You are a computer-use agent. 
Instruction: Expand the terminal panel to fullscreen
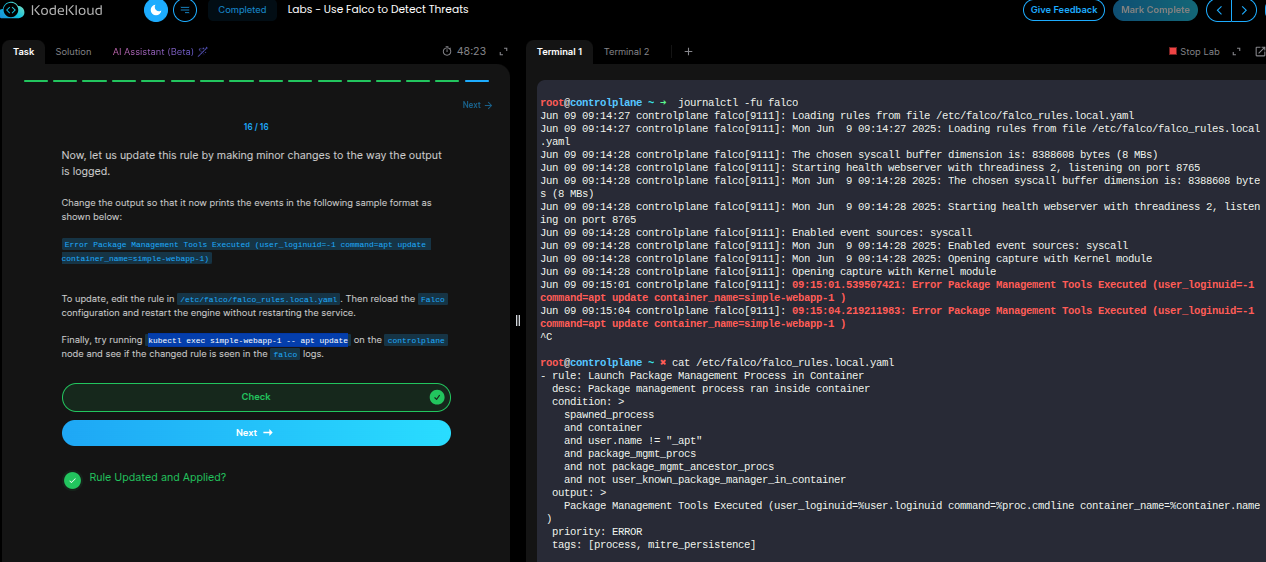[x=1236, y=52]
